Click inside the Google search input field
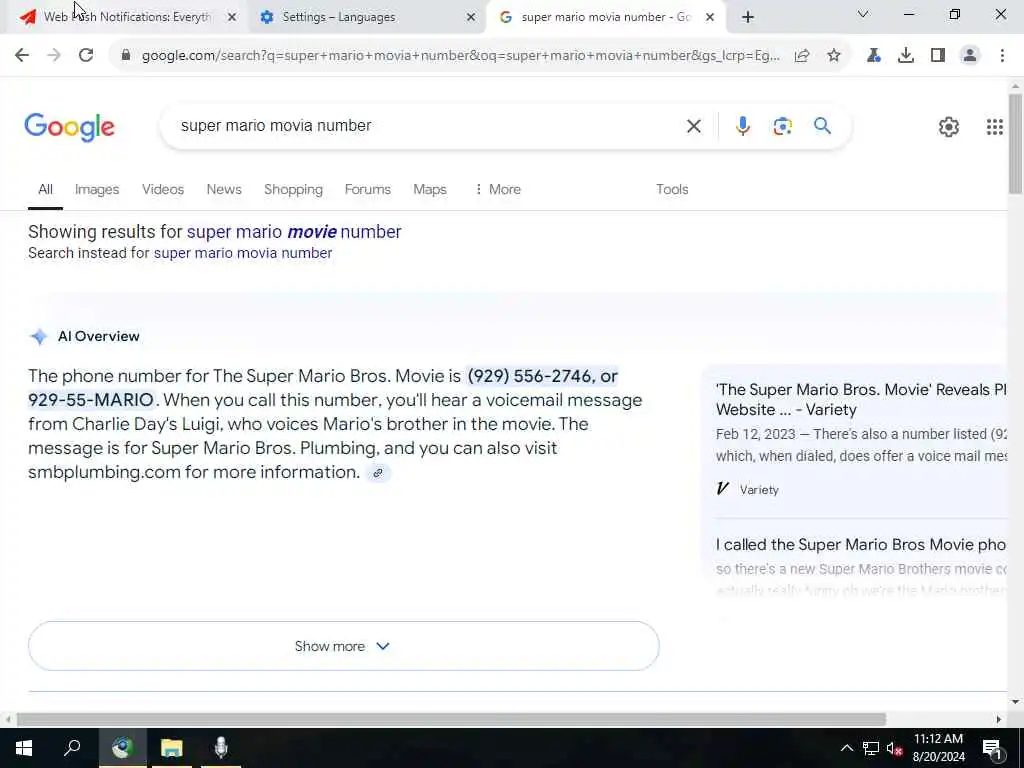Viewport: 1024px width, 768px height. tap(424, 125)
